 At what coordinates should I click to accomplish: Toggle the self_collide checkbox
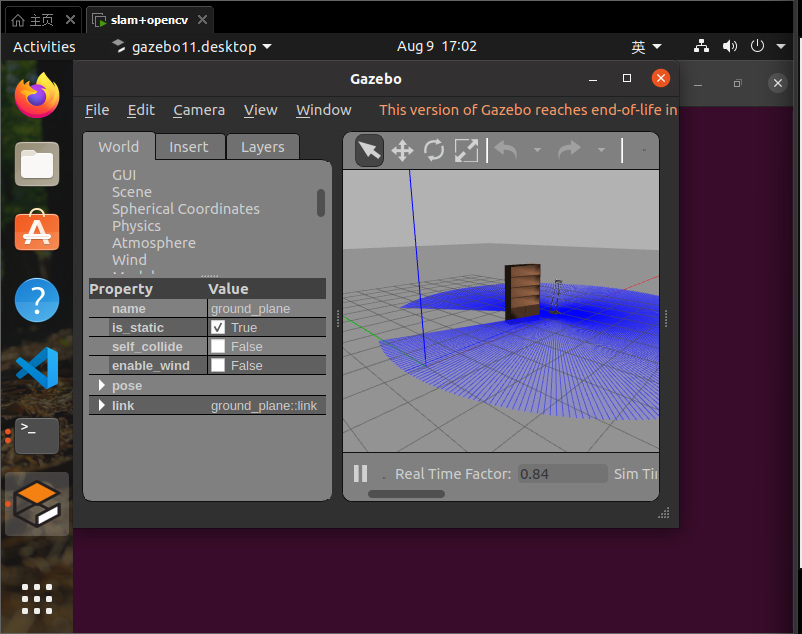[x=218, y=347]
